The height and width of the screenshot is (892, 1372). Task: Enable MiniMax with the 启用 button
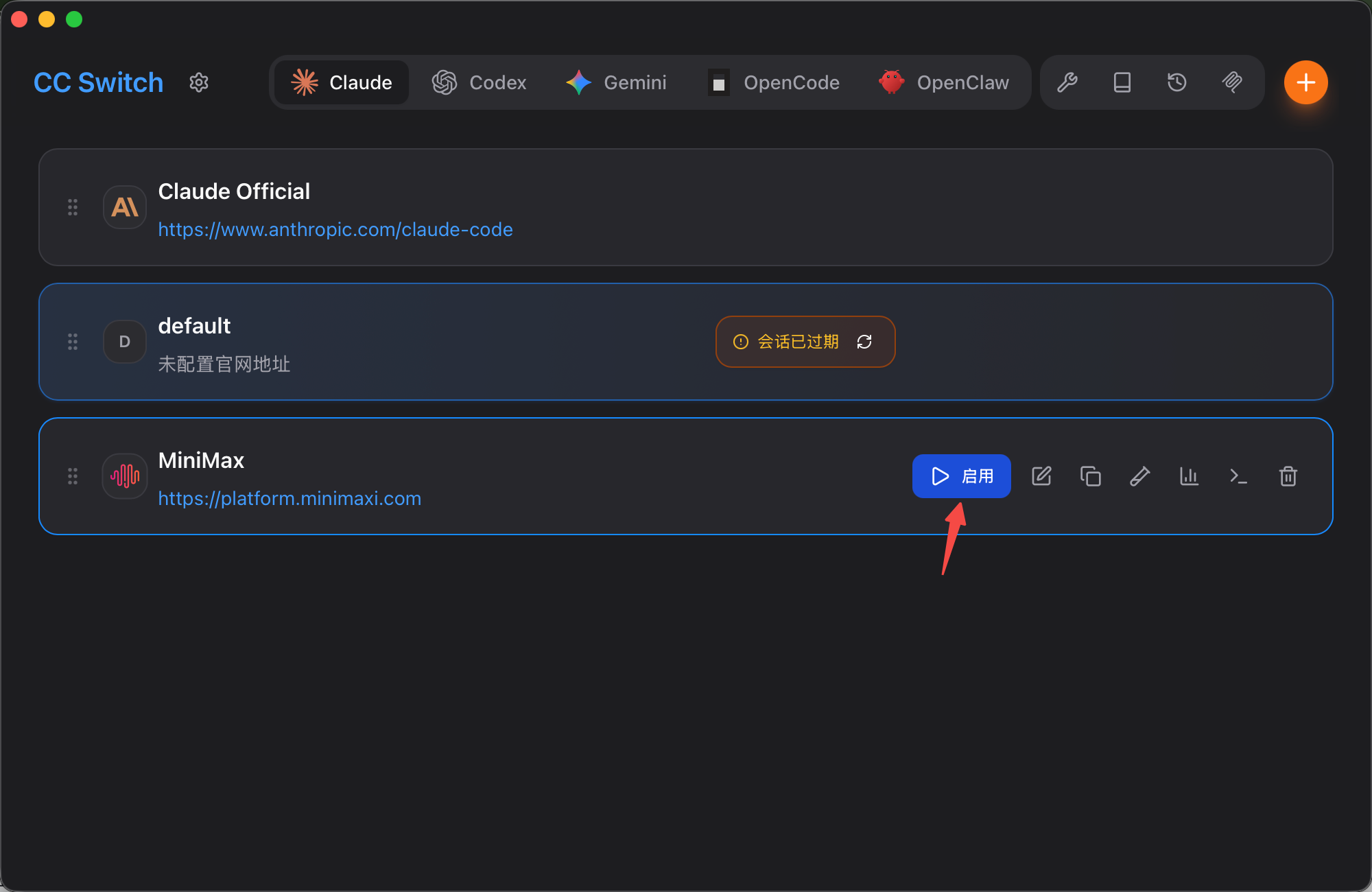coord(962,476)
